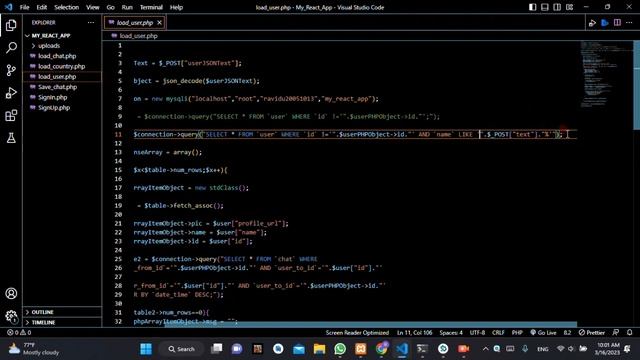Open Chrome from taskbar
Screen dimensions: 640x360
(382, 349)
